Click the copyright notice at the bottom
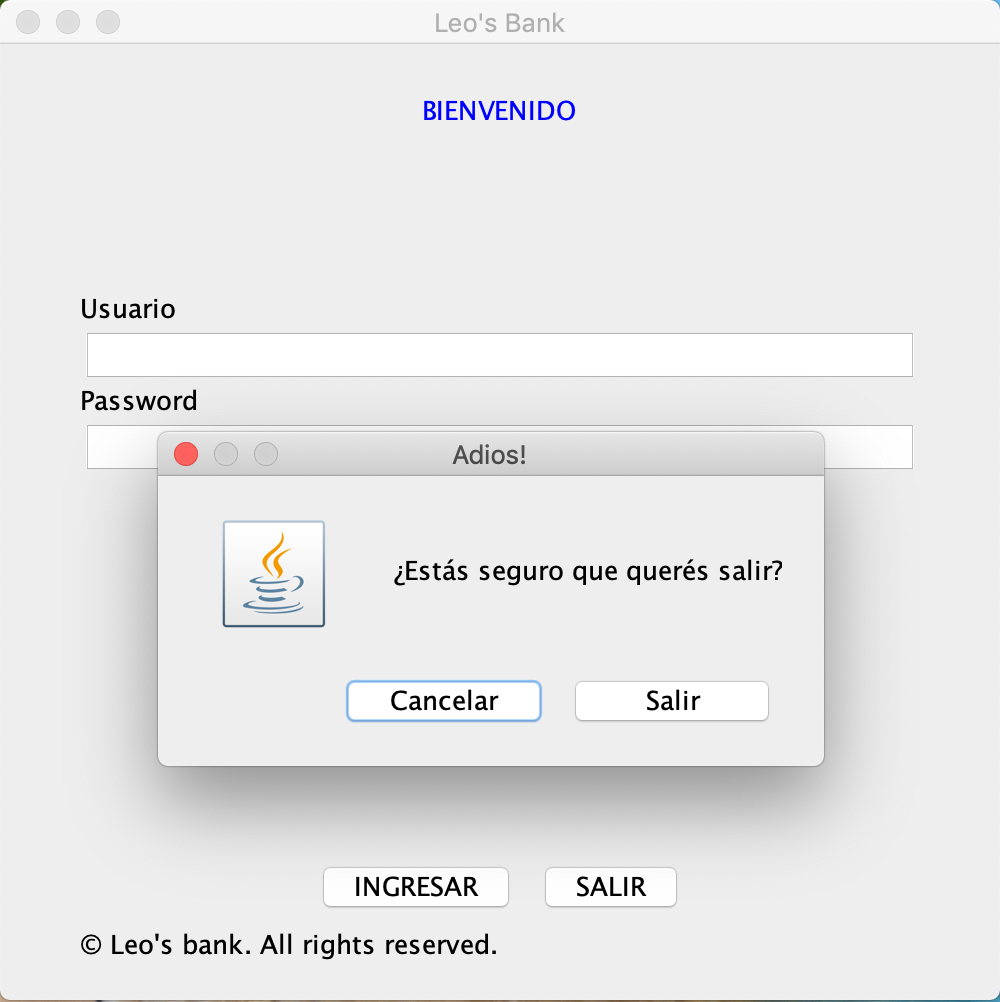Image resolution: width=1000 pixels, height=1002 pixels. click(x=288, y=945)
